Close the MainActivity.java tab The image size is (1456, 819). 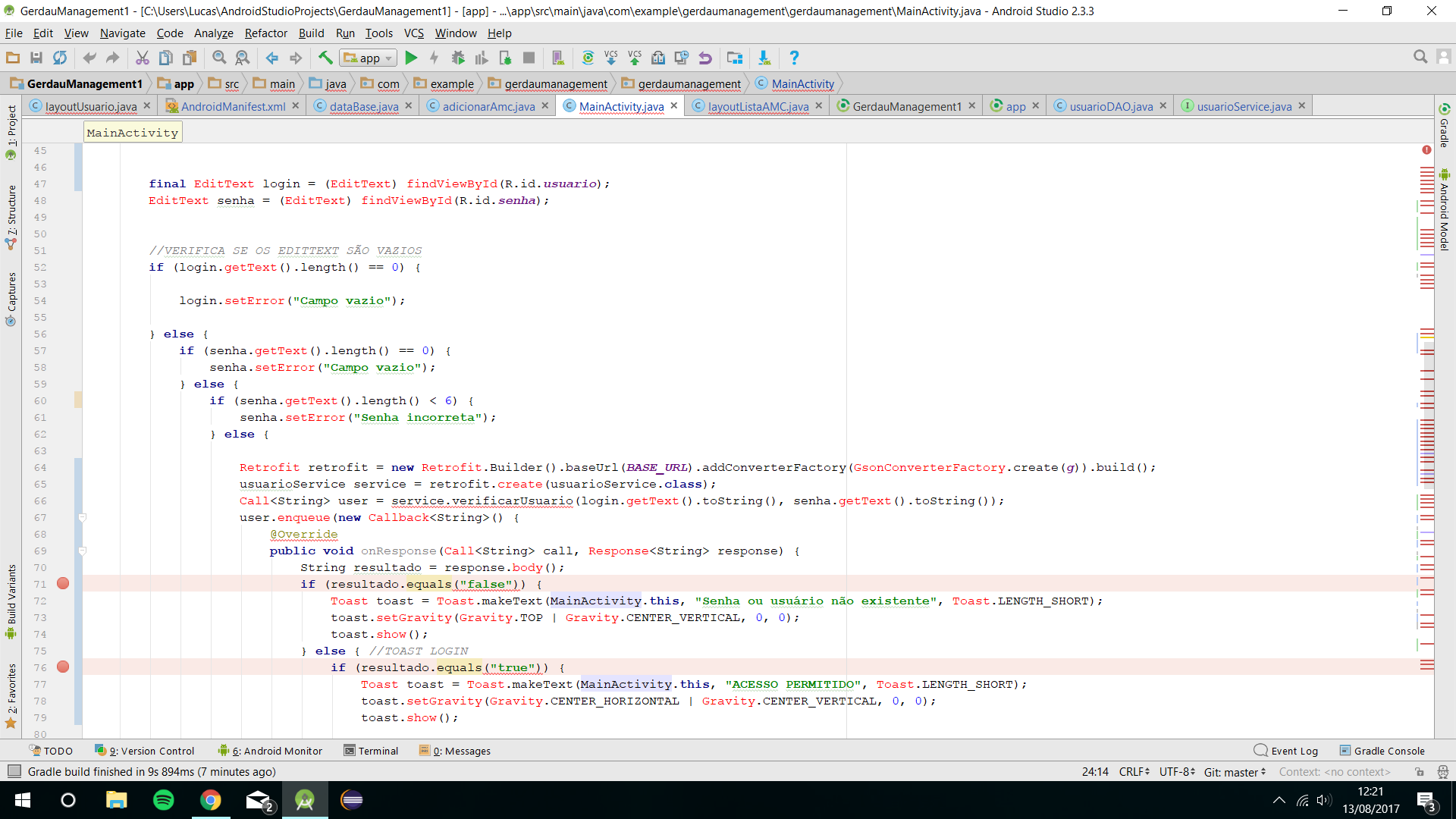point(674,105)
